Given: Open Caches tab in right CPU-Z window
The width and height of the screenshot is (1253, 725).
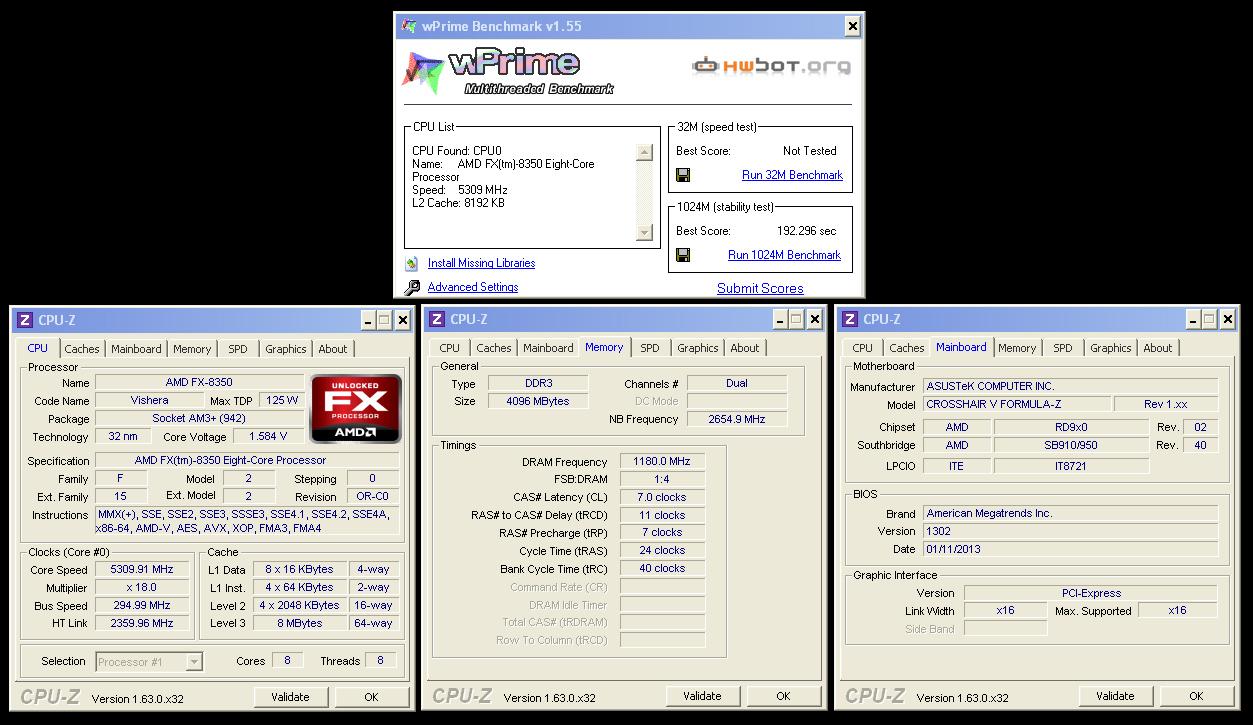Looking at the screenshot, I should pos(907,348).
